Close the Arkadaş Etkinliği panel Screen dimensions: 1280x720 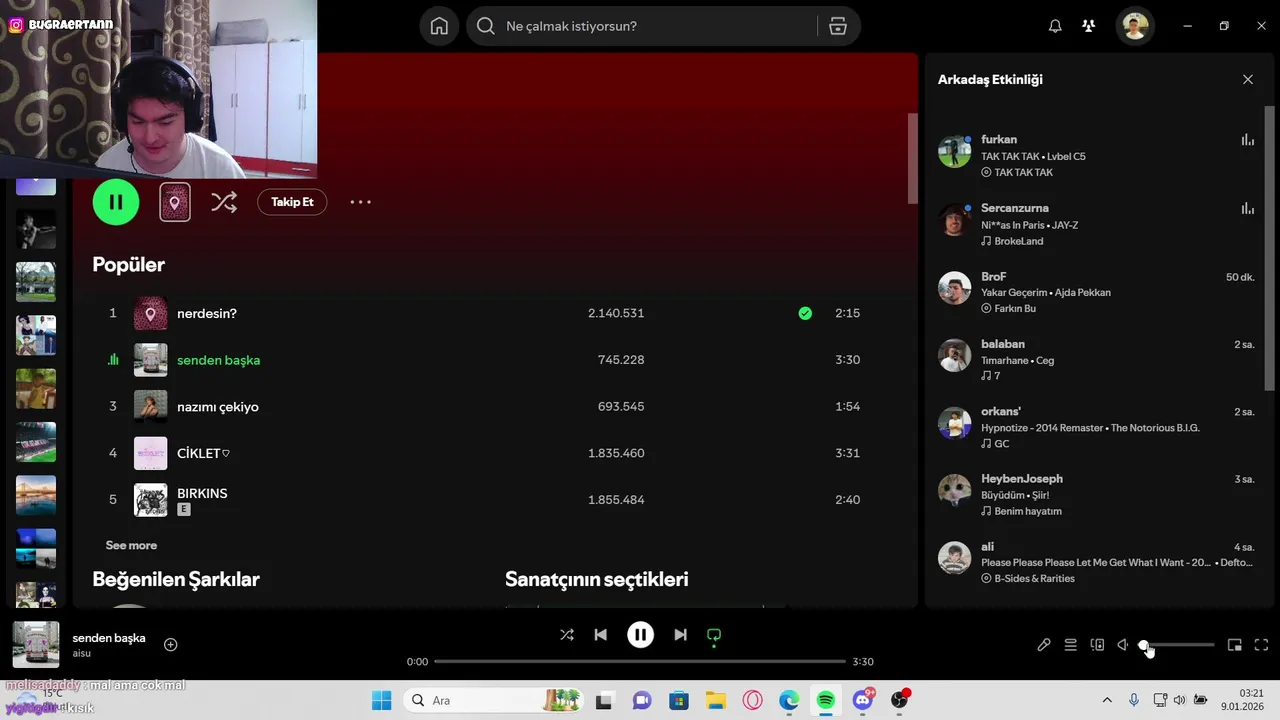click(1247, 79)
